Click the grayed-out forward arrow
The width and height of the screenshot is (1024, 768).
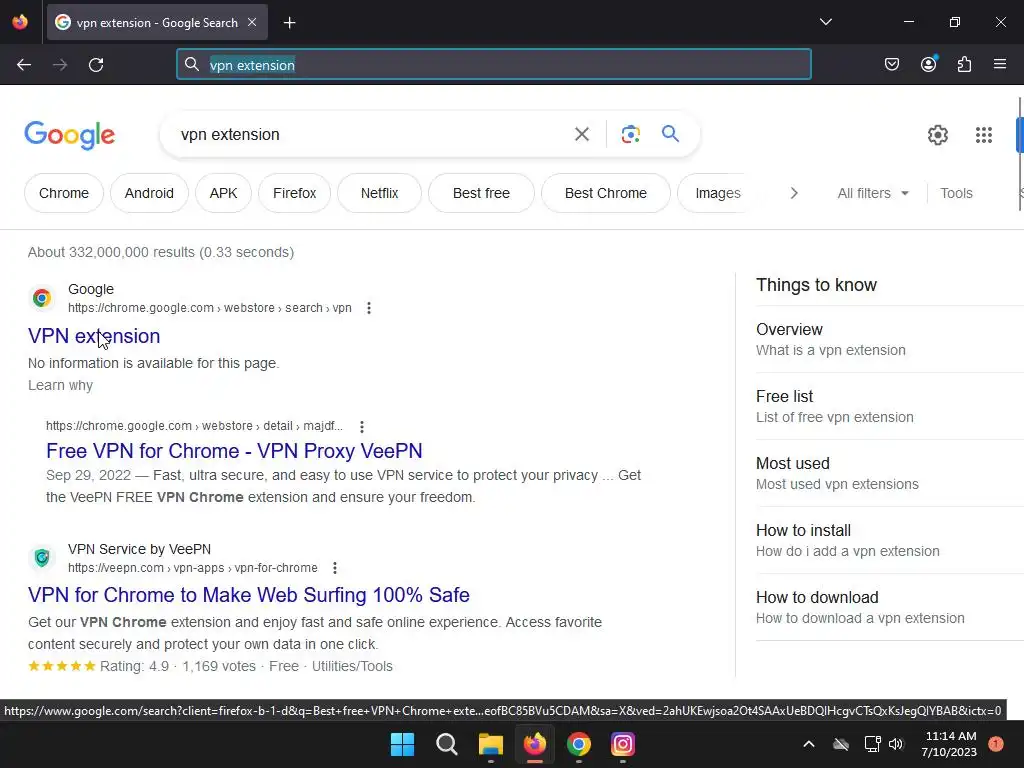click(60, 65)
